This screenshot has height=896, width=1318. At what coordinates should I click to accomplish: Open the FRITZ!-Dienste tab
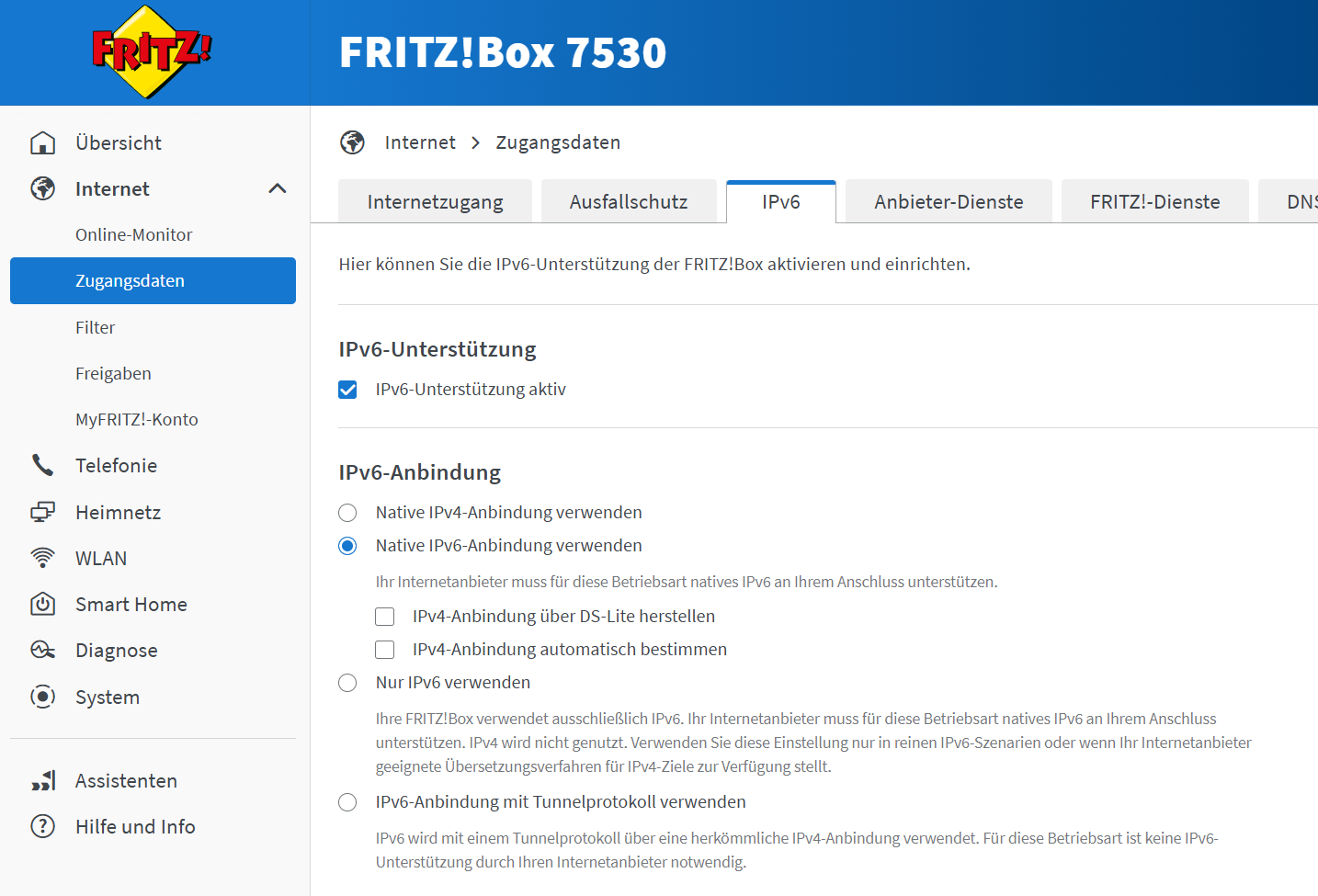pyautogui.click(x=1155, y=201)
